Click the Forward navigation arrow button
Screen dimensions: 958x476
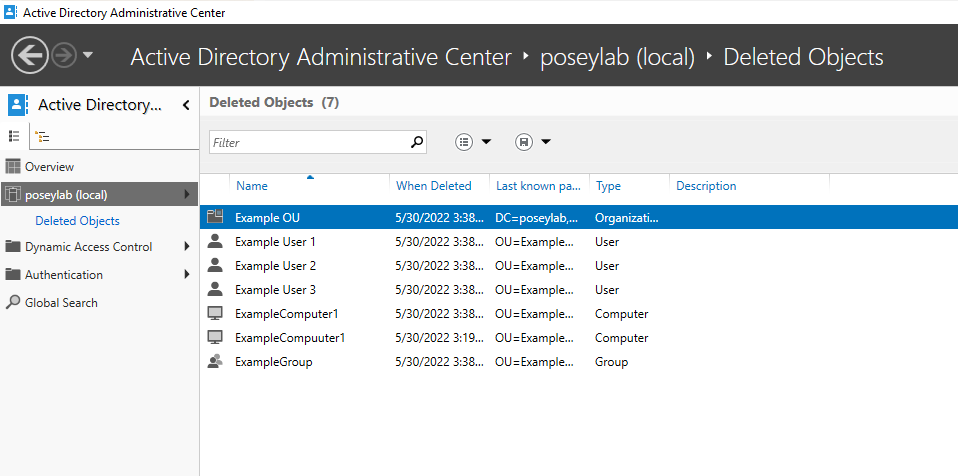tap(64, 56)
